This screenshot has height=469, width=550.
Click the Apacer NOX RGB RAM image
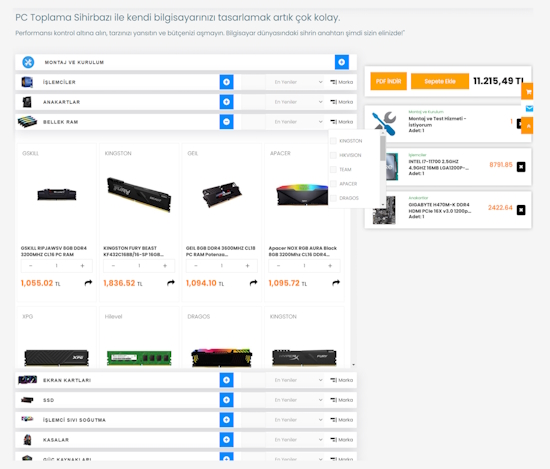tap(302, 195)
